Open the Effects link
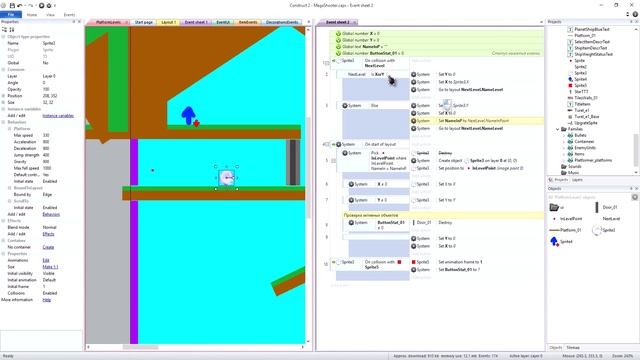Viewport: 640px width, 360px height. coord(48,234)
